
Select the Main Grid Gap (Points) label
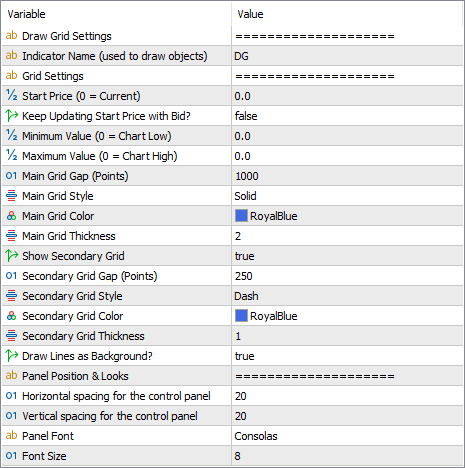(75, 176)
